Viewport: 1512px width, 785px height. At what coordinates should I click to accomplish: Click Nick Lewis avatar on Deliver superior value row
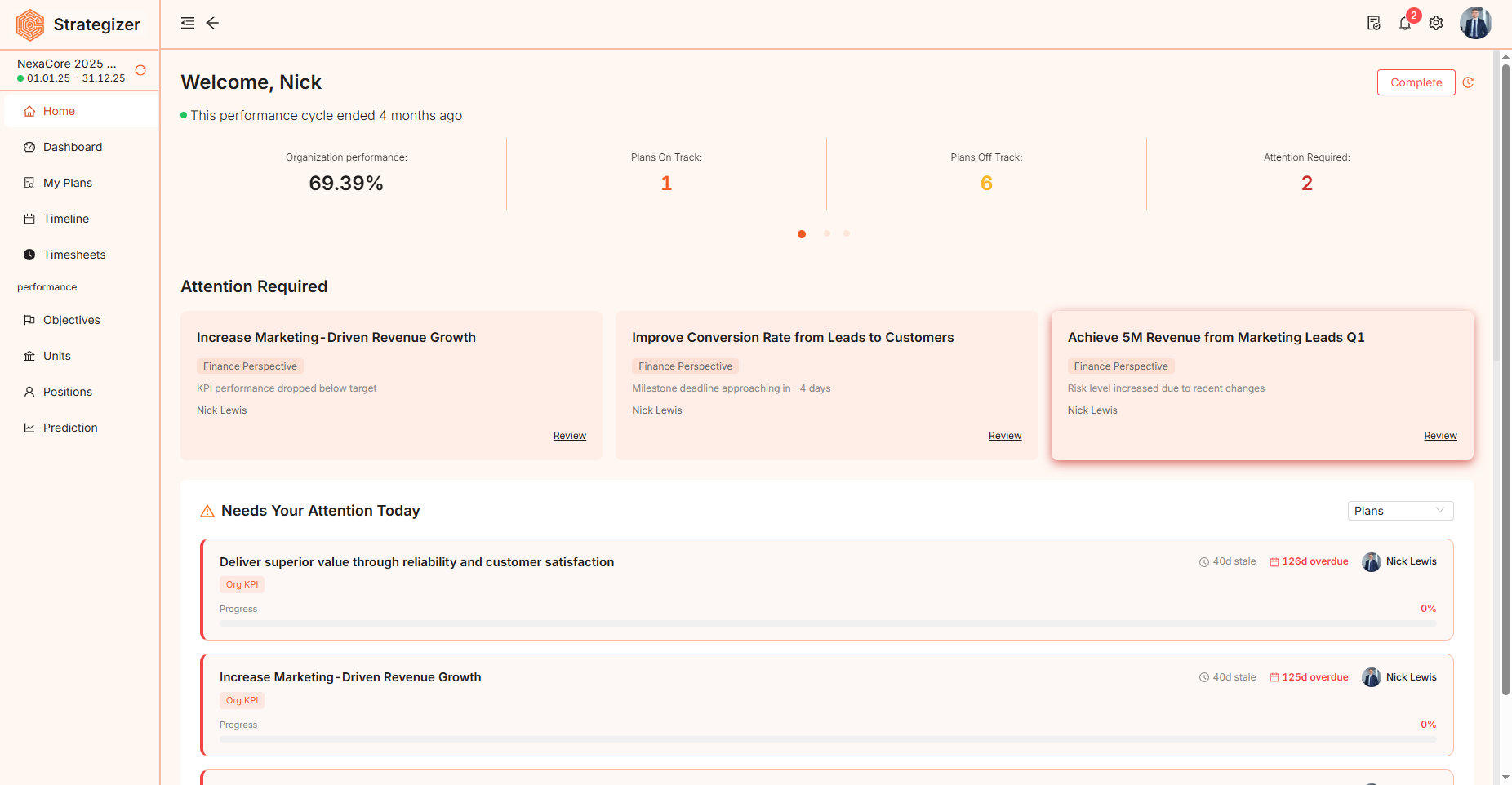coord(1372,561)
